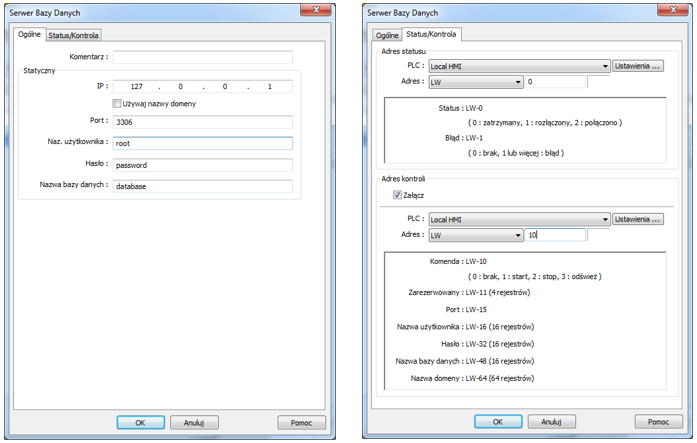Click the Nazwa bazy danych field
The width and height of the screenshot is (697, 443).
click(x=203, y=186)
